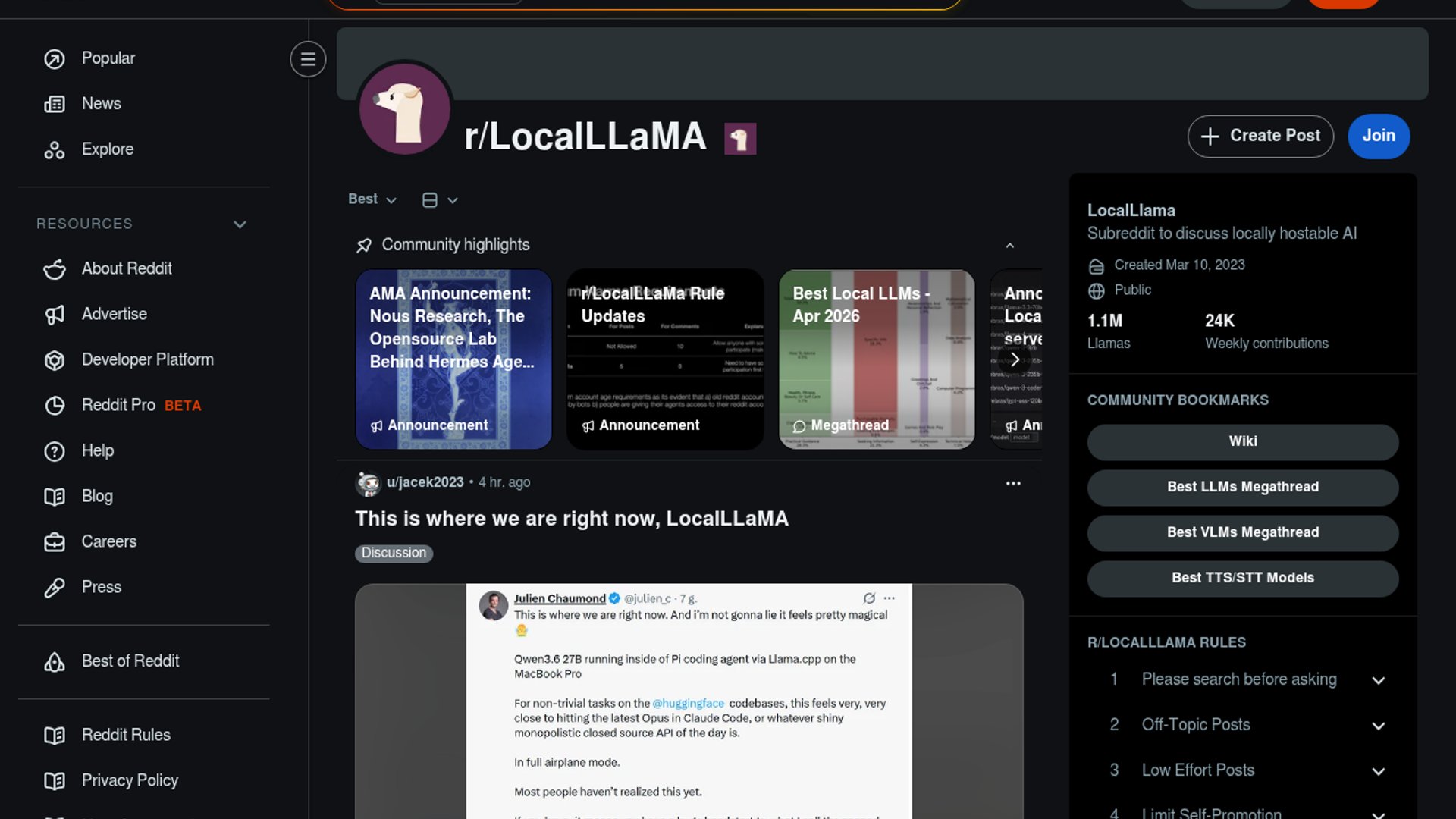Open the Best sort dropdown
This screenshot has width=1456, height=819.
372,199
